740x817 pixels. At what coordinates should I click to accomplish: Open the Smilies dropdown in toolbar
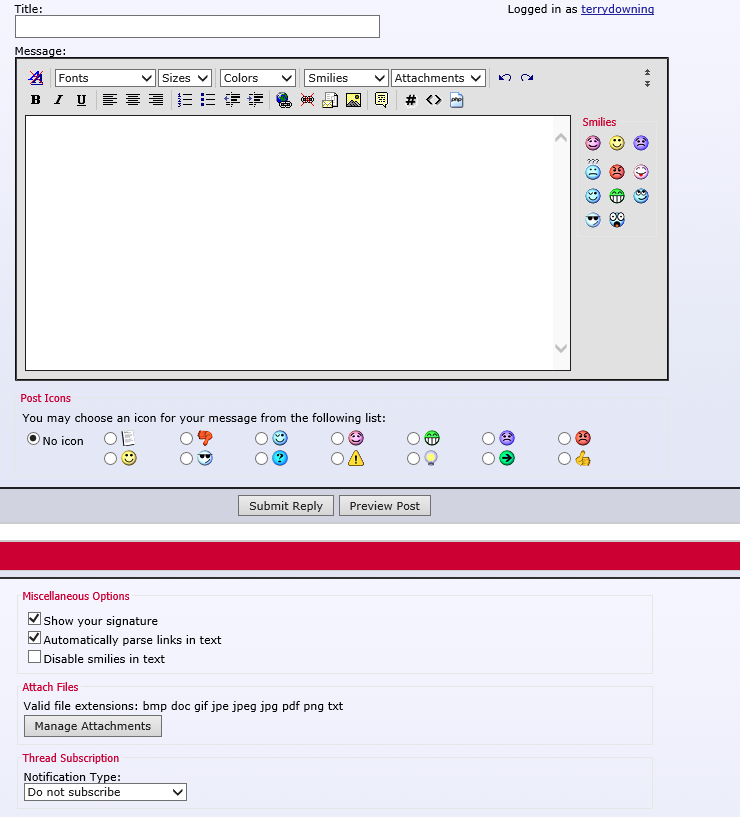pos(346,78)
